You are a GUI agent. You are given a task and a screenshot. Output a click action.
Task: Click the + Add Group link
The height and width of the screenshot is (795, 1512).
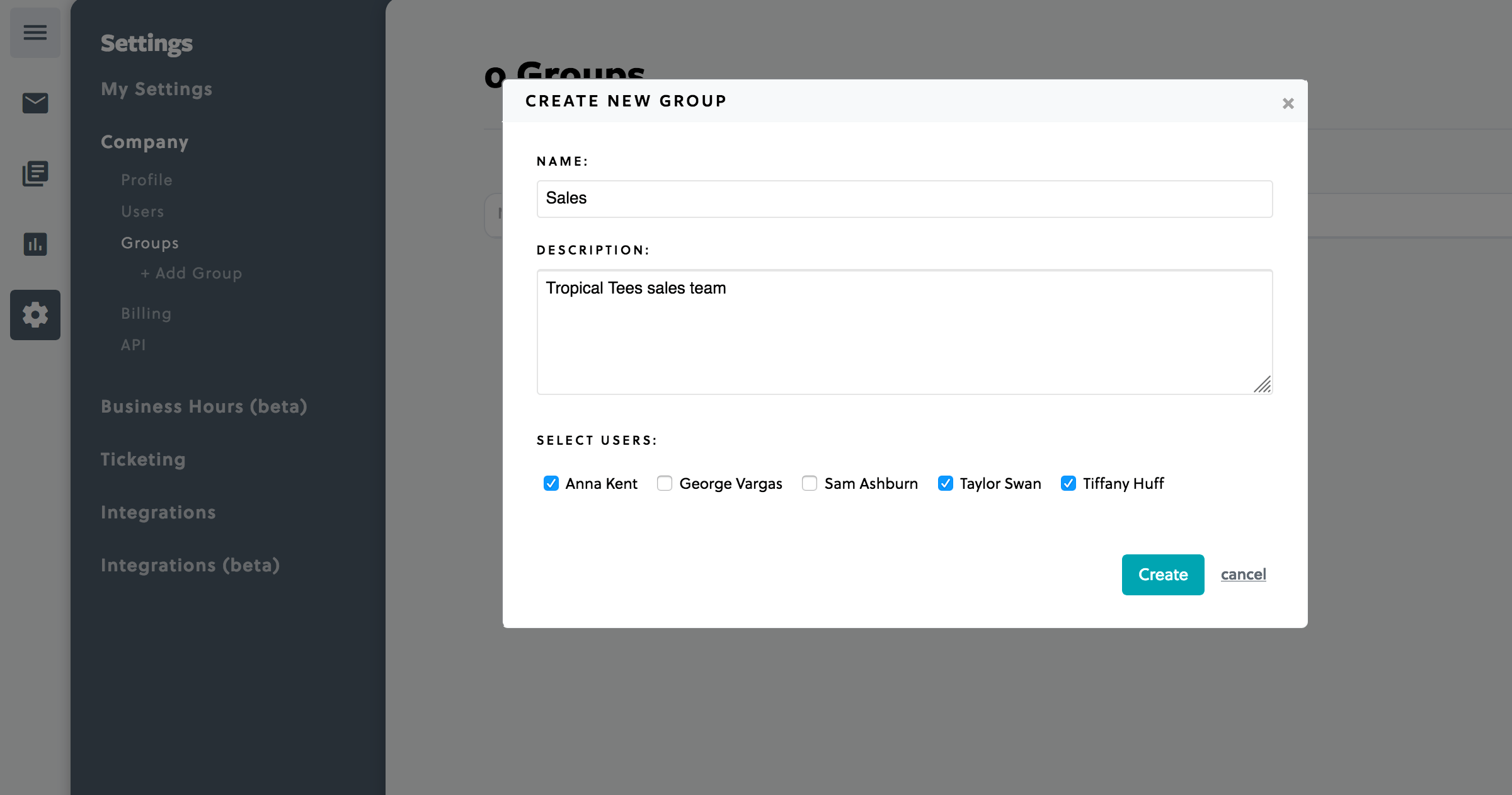(x=191, y=273)
